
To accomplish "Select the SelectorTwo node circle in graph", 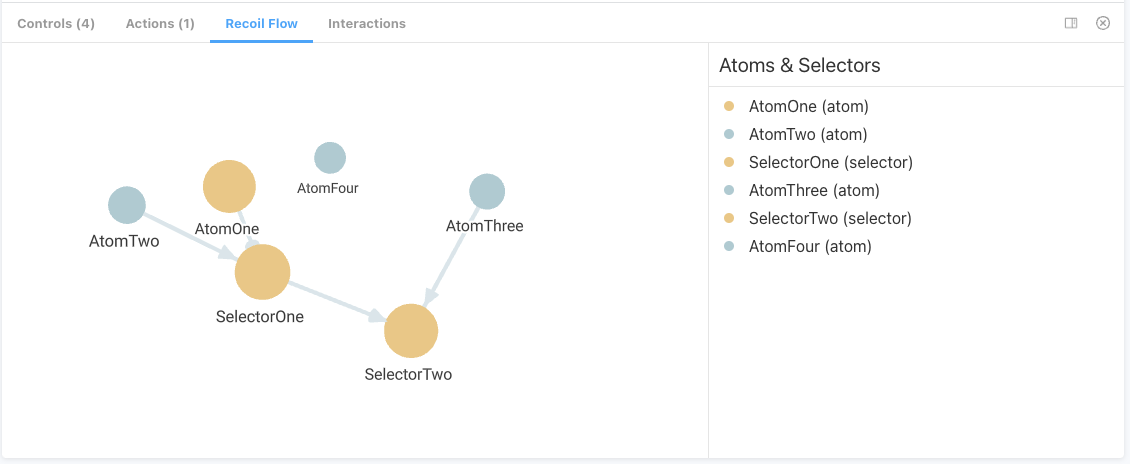I will [x=411, y=331].
